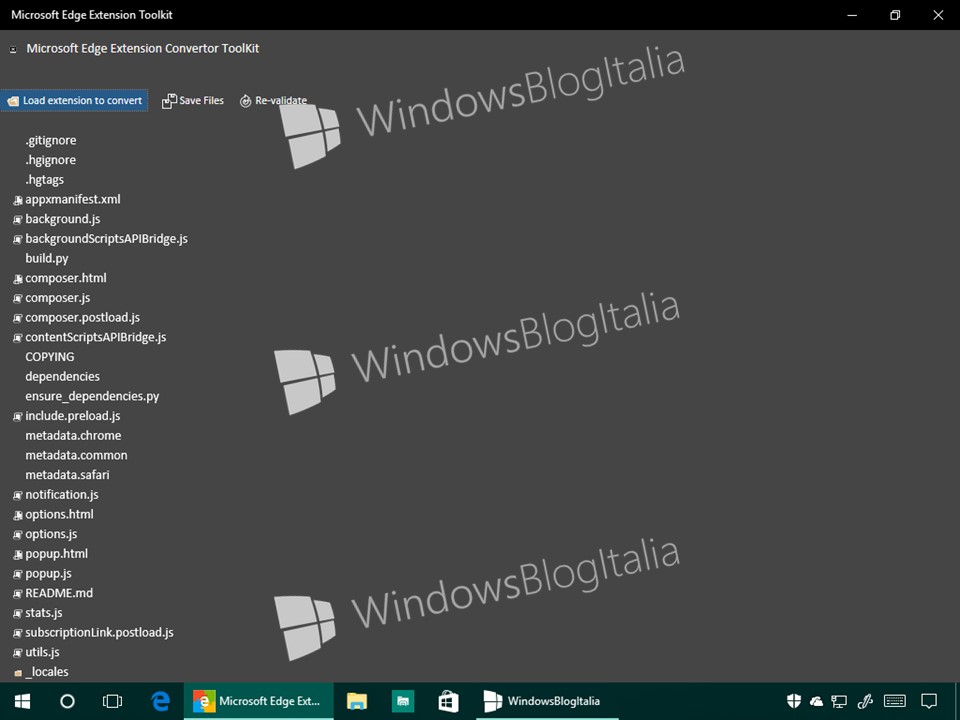960x720 pixels.
Task: Click the icon next to options.js
Action: tap(18, 535)
